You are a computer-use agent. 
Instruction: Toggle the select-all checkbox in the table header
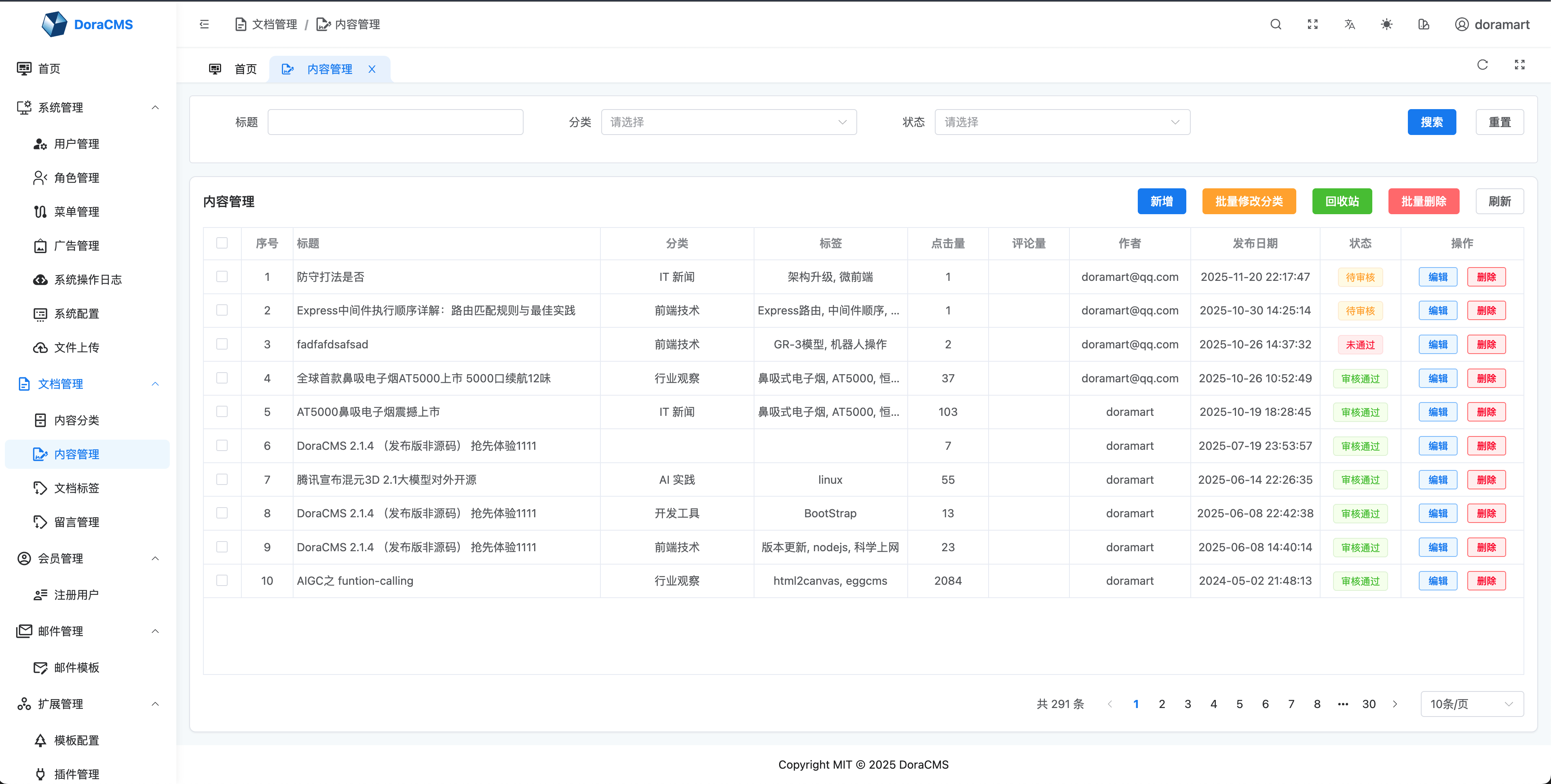(x=222, y=243)
